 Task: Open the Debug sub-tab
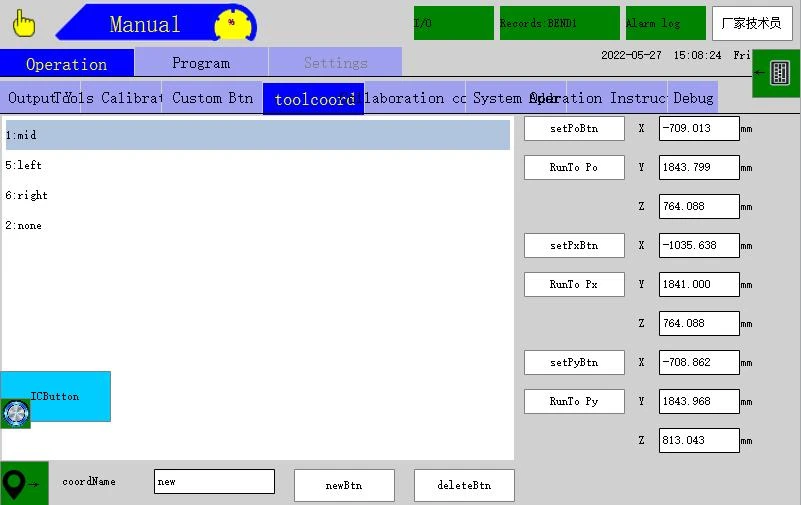point(693,97)
